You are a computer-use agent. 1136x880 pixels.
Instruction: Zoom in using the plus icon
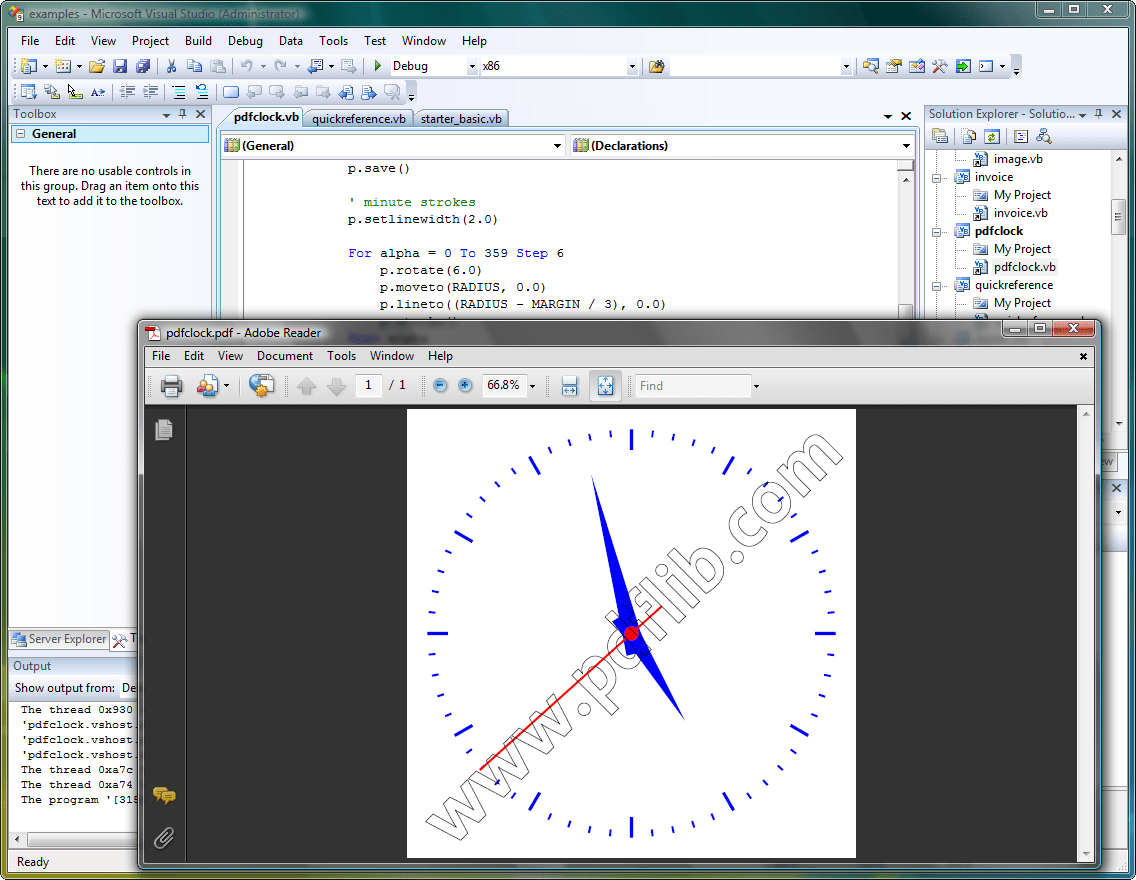[464, 385]
